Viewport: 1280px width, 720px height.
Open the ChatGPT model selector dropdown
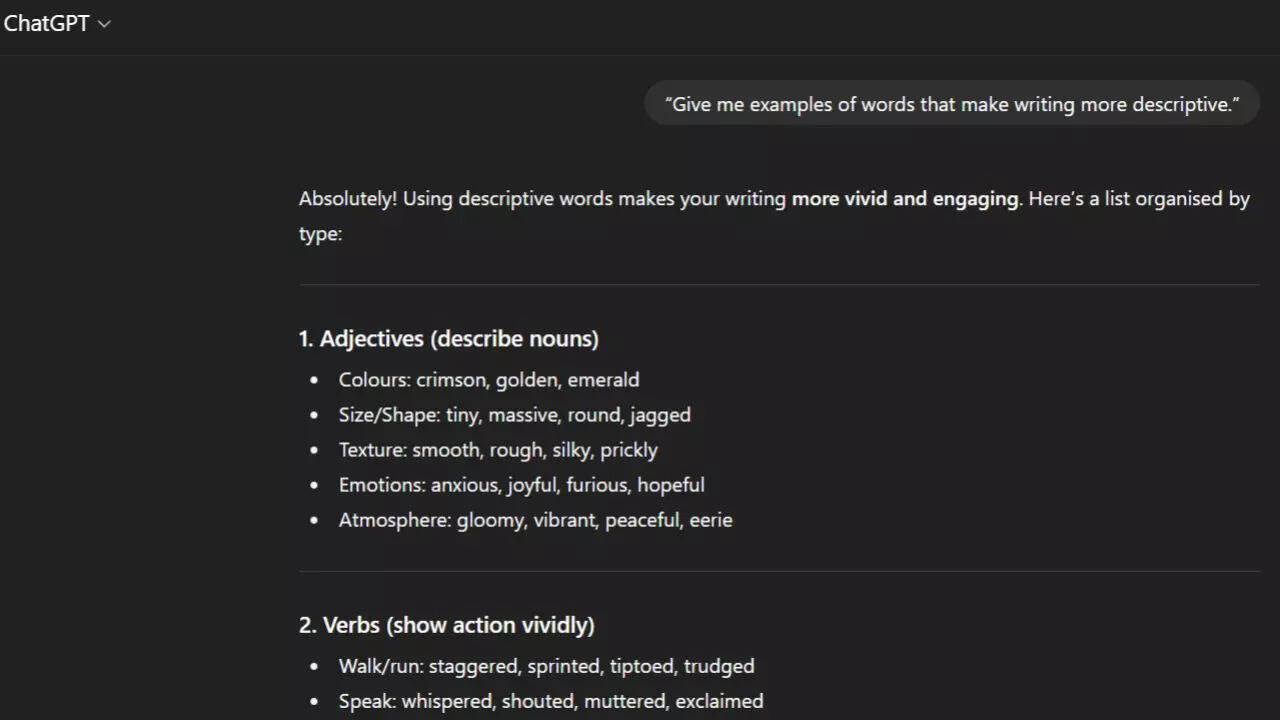pyautogui.click(x=57, y=24)
